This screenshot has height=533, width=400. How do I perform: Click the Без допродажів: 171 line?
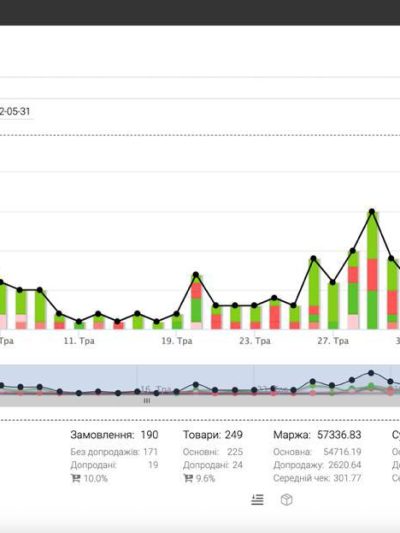pos(114,452)
